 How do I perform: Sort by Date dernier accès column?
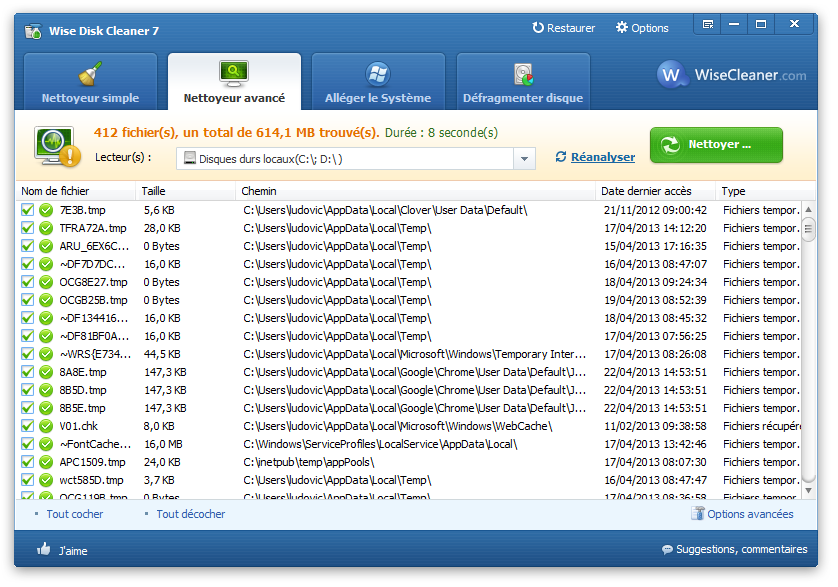(655, 191)
